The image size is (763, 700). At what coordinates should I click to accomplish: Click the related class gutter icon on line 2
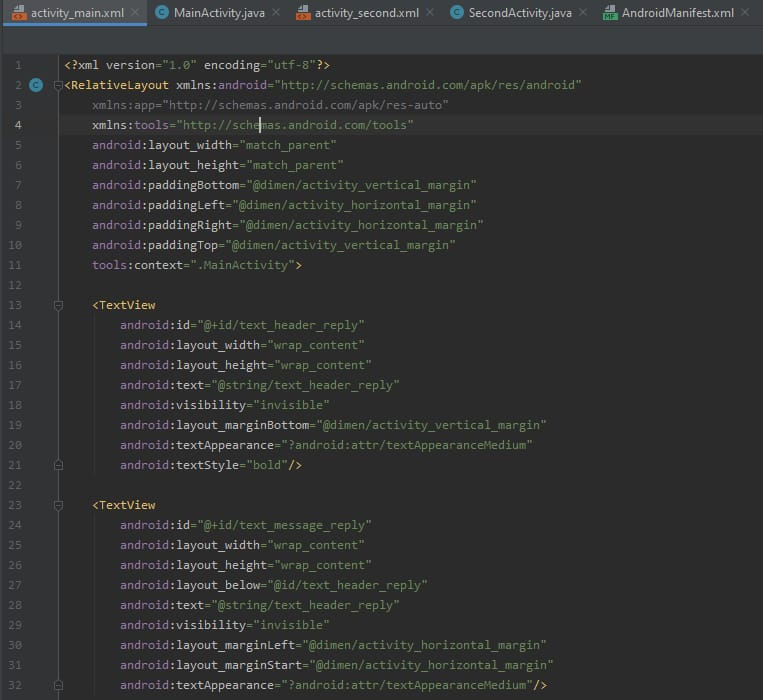pos(36,85)
